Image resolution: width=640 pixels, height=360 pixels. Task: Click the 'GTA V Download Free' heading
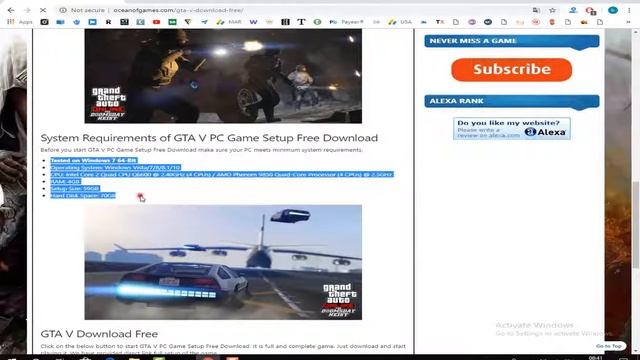[x=99, y=334]
